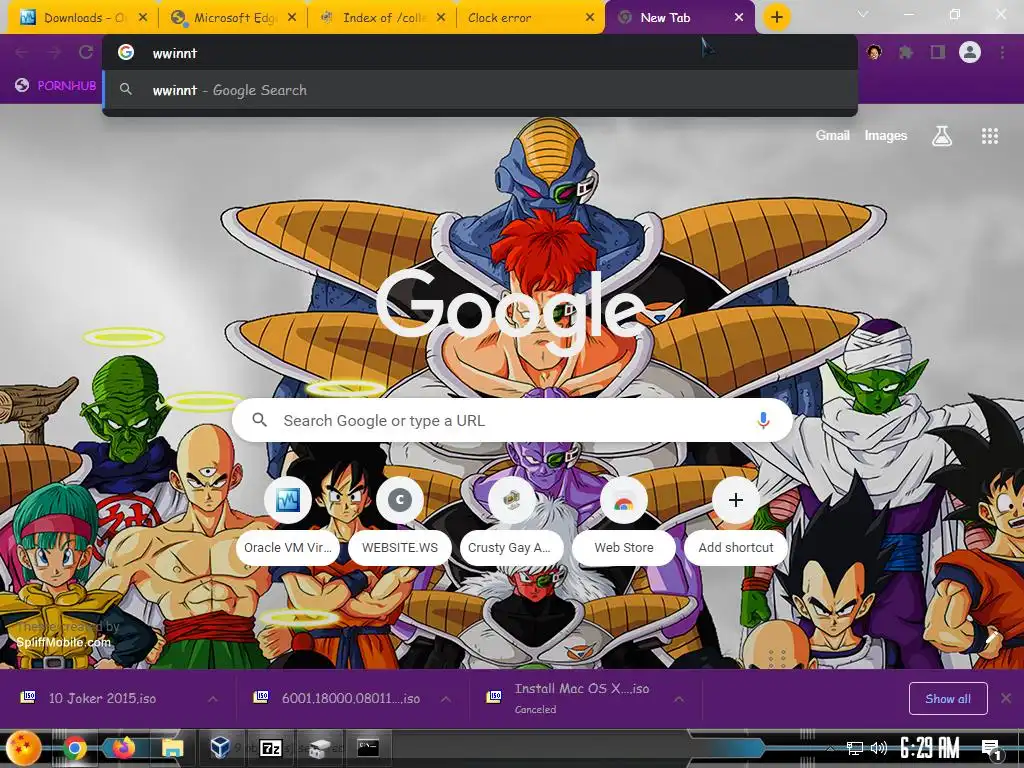Go forward with the forward arrow
The image size is (1024, 768).
54,52
